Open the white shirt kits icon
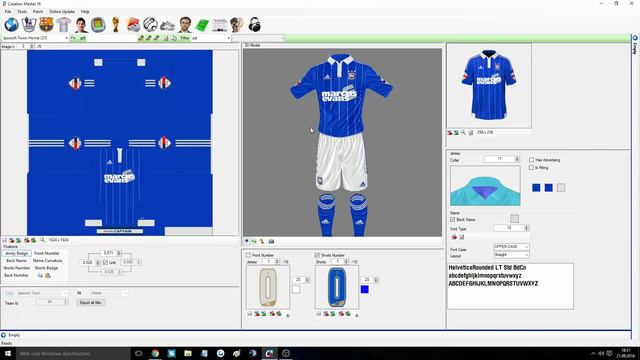 64,25
